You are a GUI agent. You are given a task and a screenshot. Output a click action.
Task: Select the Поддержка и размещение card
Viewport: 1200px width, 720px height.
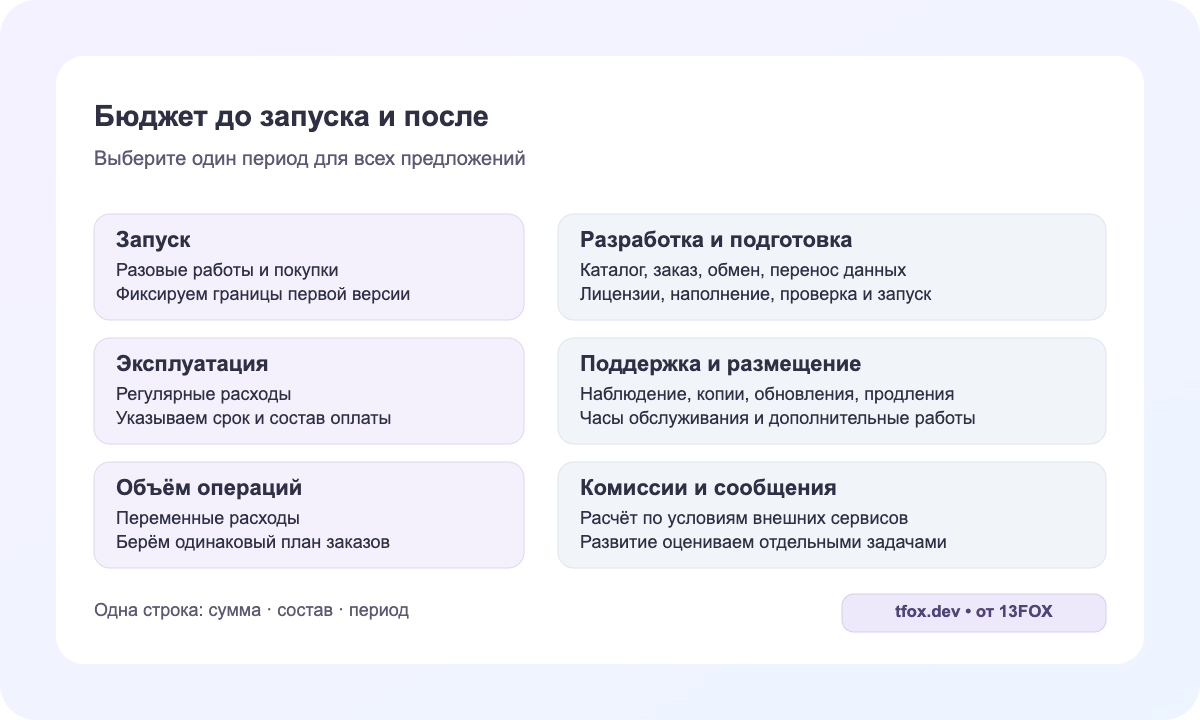click(832, 391)
